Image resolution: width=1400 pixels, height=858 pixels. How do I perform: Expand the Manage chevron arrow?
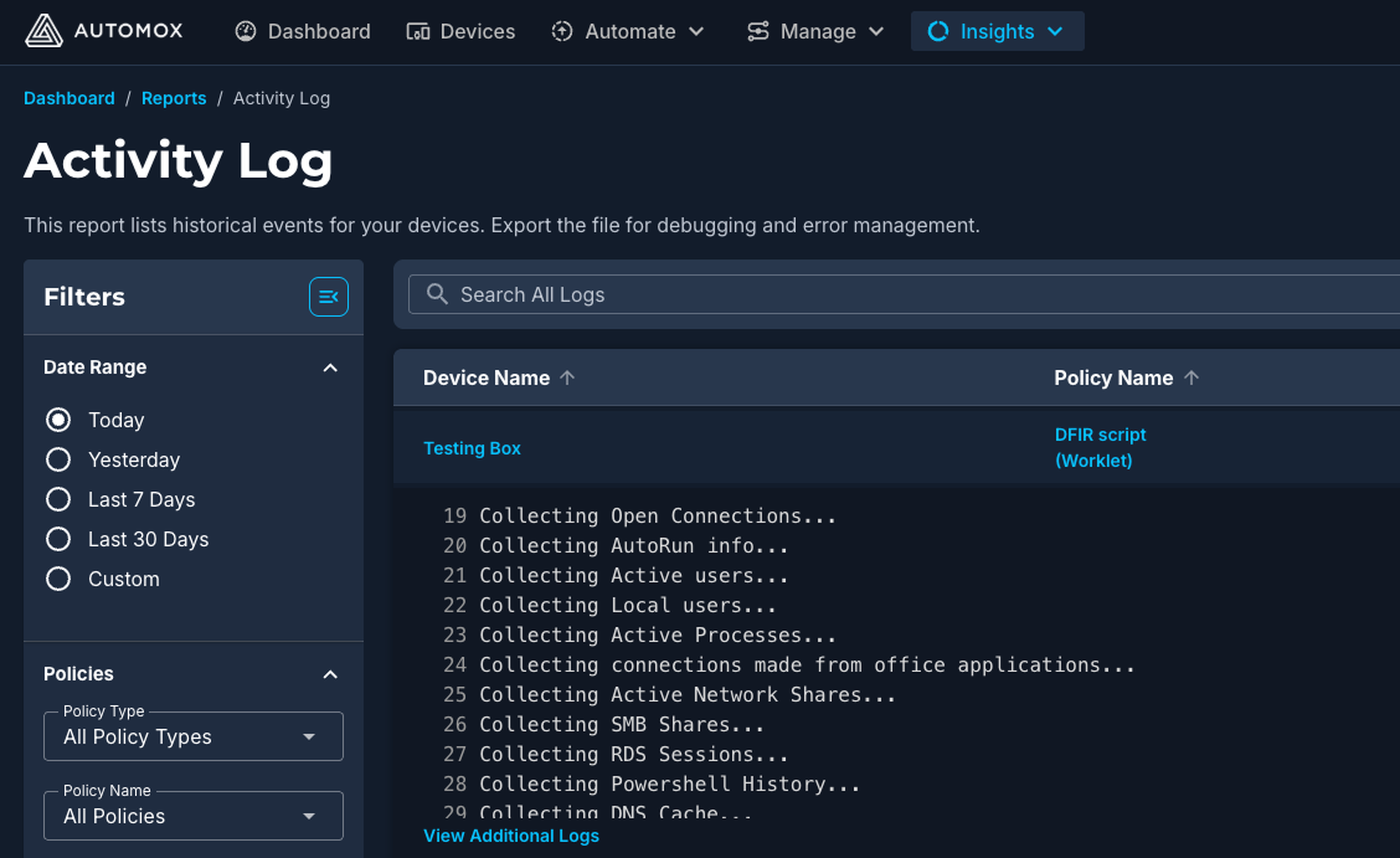(877, 31)
